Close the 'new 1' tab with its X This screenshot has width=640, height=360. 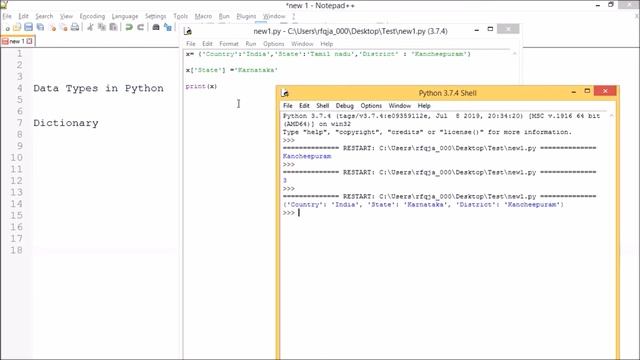tap(29, 41)
